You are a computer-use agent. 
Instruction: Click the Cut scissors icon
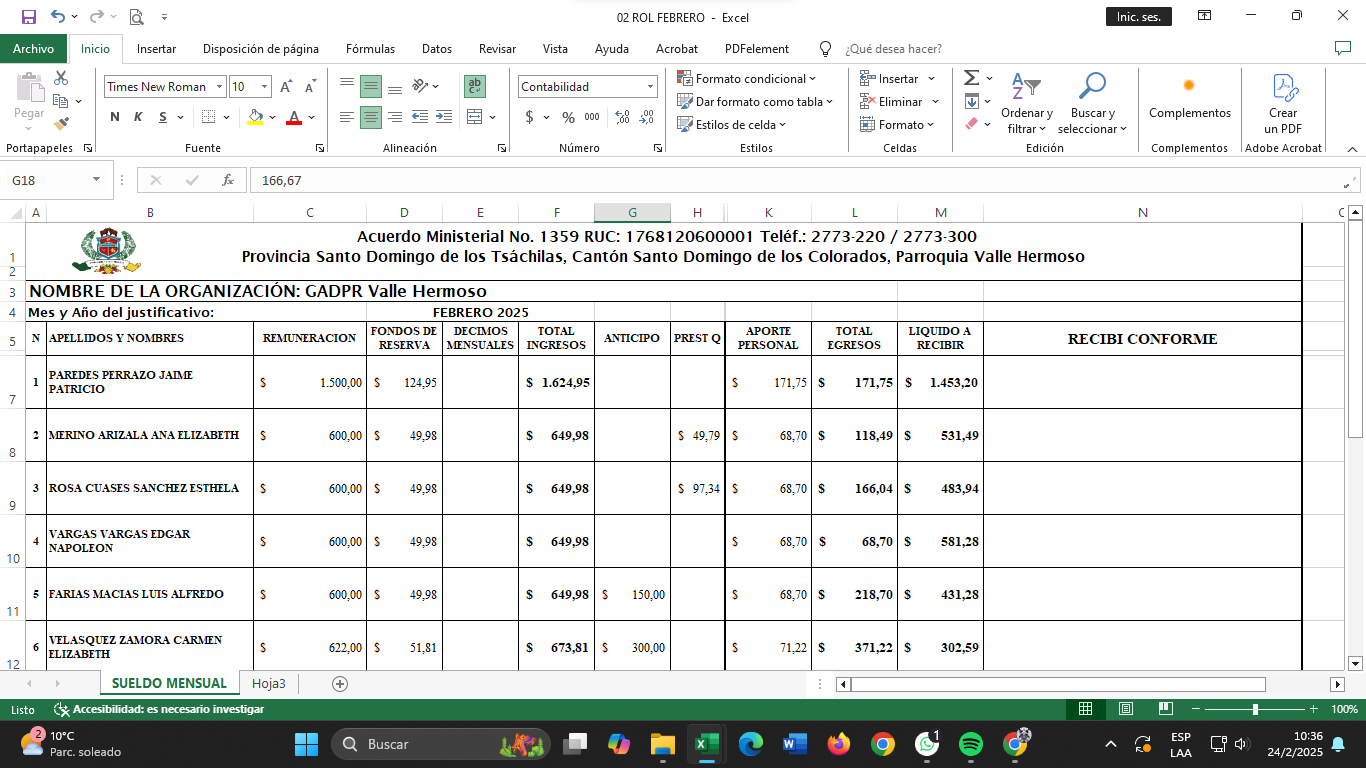pyautogui.click(x=61, y=78)
